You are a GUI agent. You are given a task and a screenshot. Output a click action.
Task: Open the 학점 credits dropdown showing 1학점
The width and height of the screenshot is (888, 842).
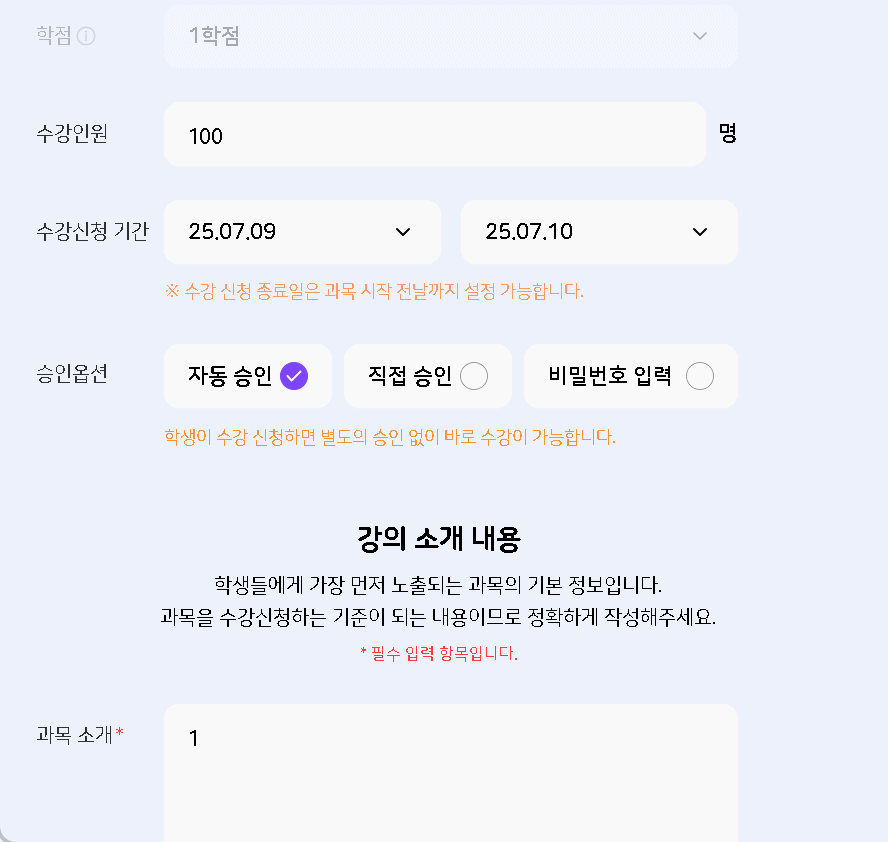point(450,36)
